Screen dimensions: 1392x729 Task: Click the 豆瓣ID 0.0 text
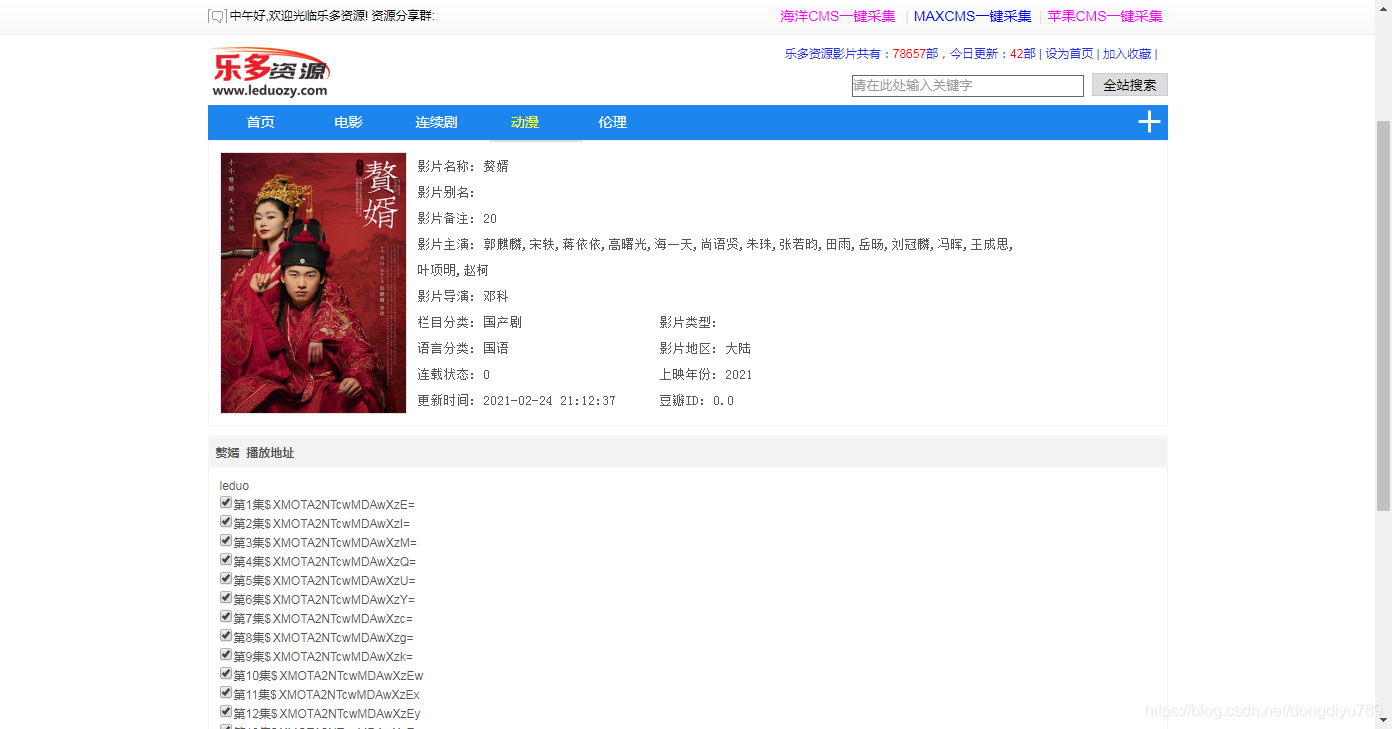pyautogui.click(x=696, y=401)
